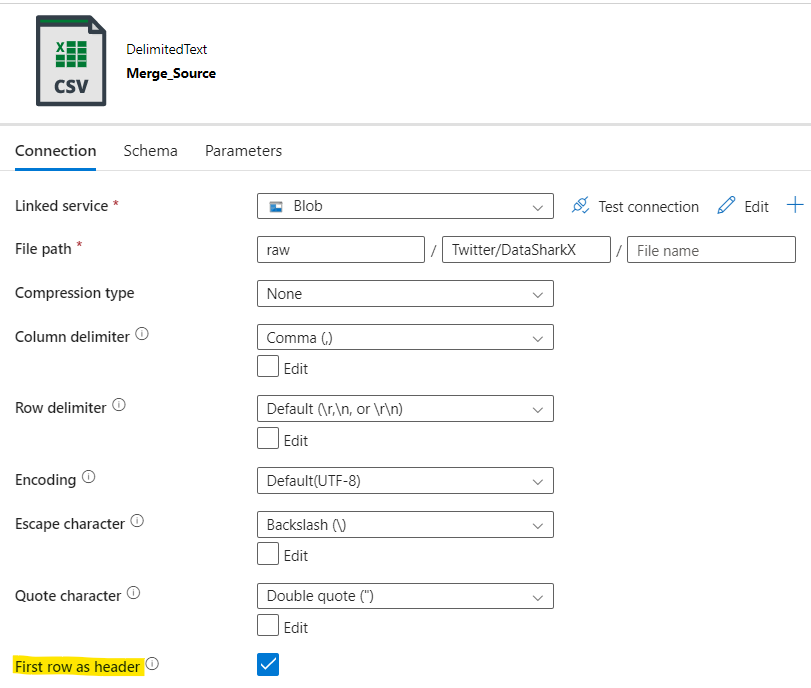Enable the Edit checkbox under Escape character

tap(268, 554)
